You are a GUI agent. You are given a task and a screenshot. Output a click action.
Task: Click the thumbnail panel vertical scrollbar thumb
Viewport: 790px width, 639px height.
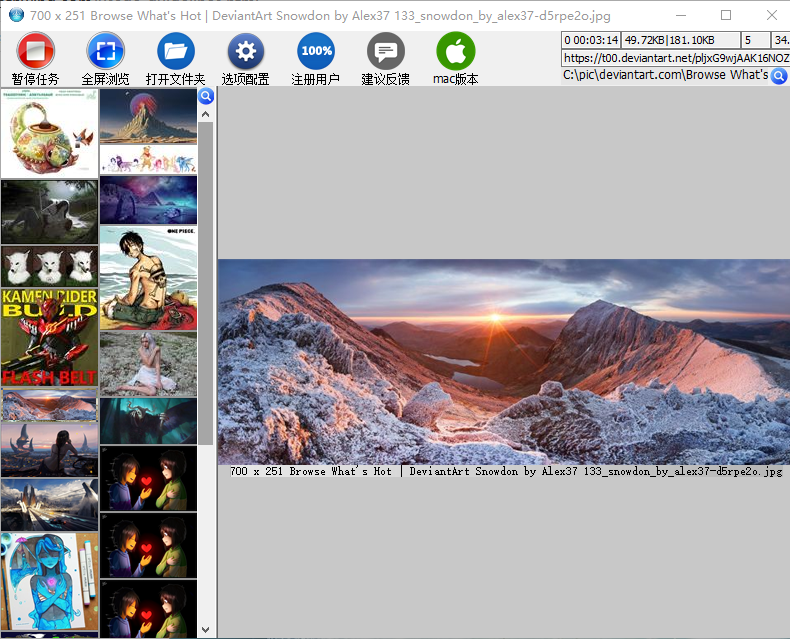tap(206, 280)
